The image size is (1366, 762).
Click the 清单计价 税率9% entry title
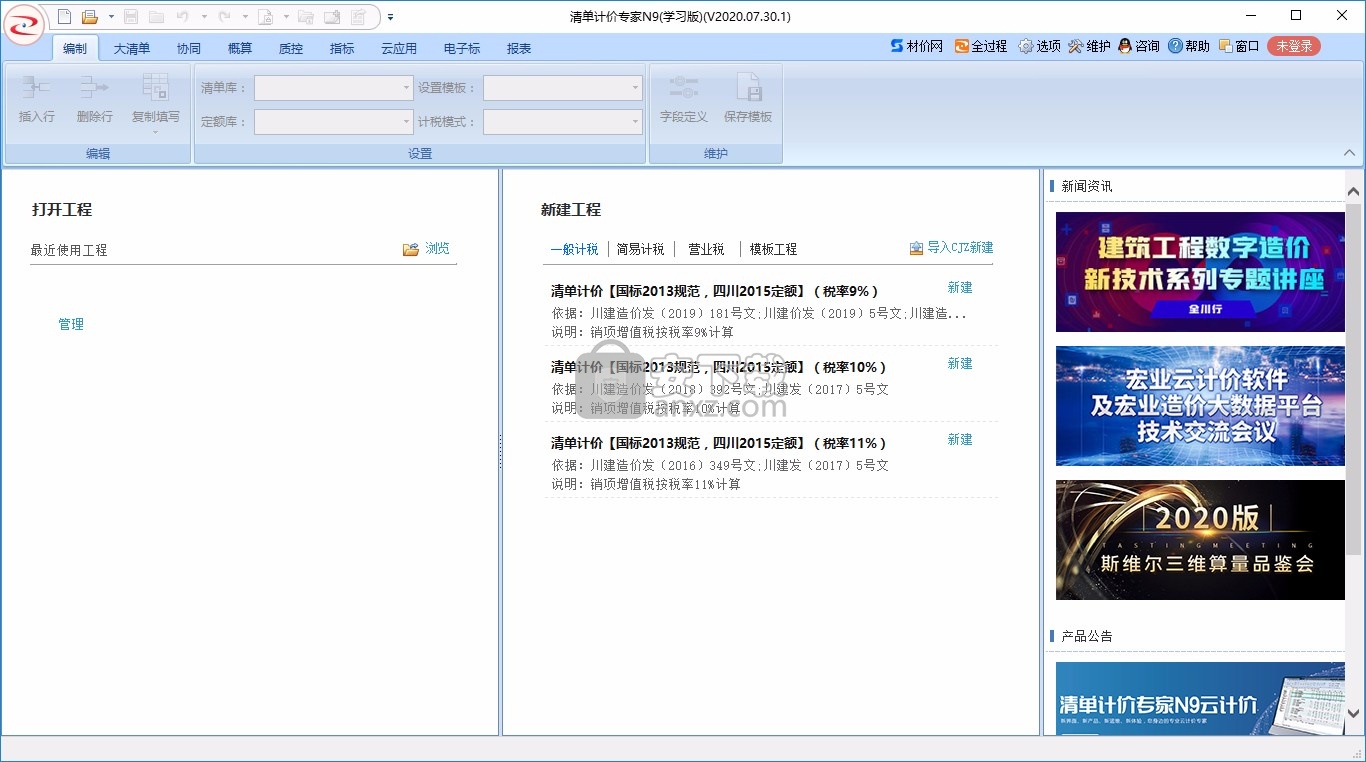pyautogui.click(x=715, y=291)
